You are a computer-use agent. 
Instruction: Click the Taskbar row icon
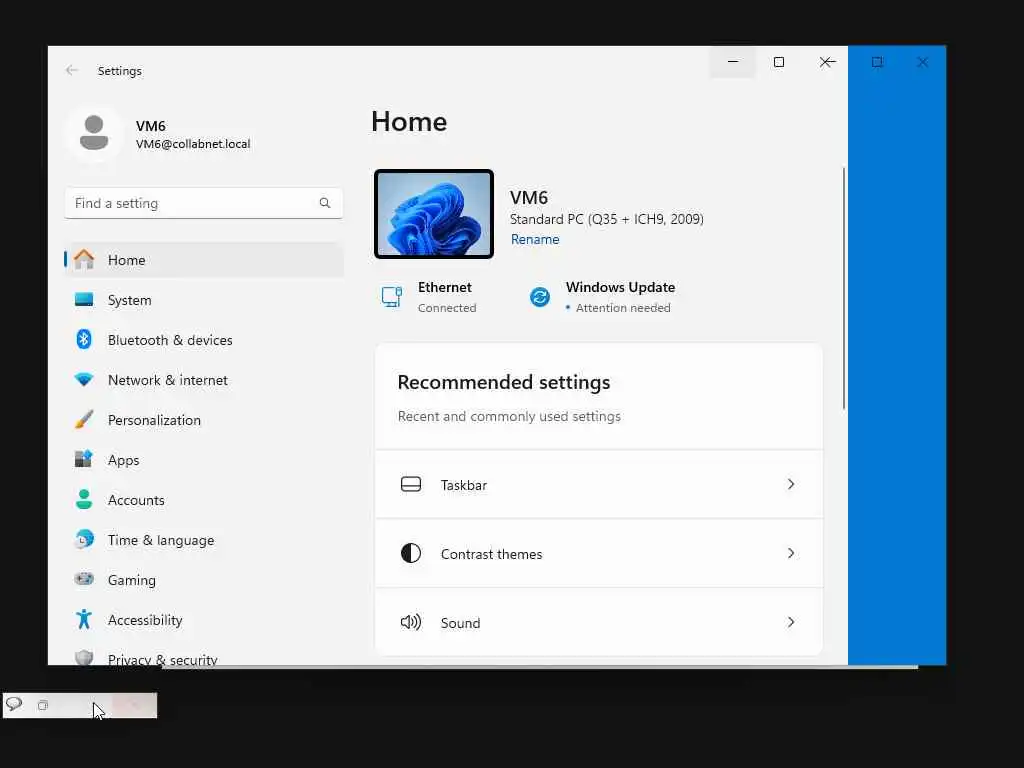click(x=411, y=485)
